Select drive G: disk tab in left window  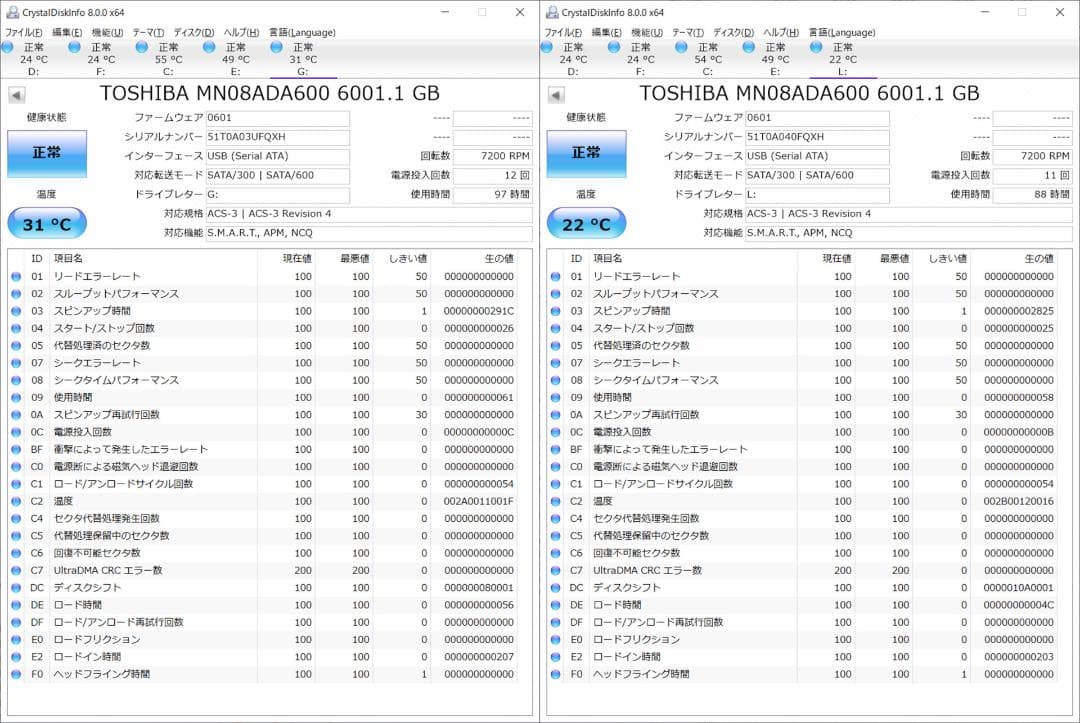click(303, 59)
